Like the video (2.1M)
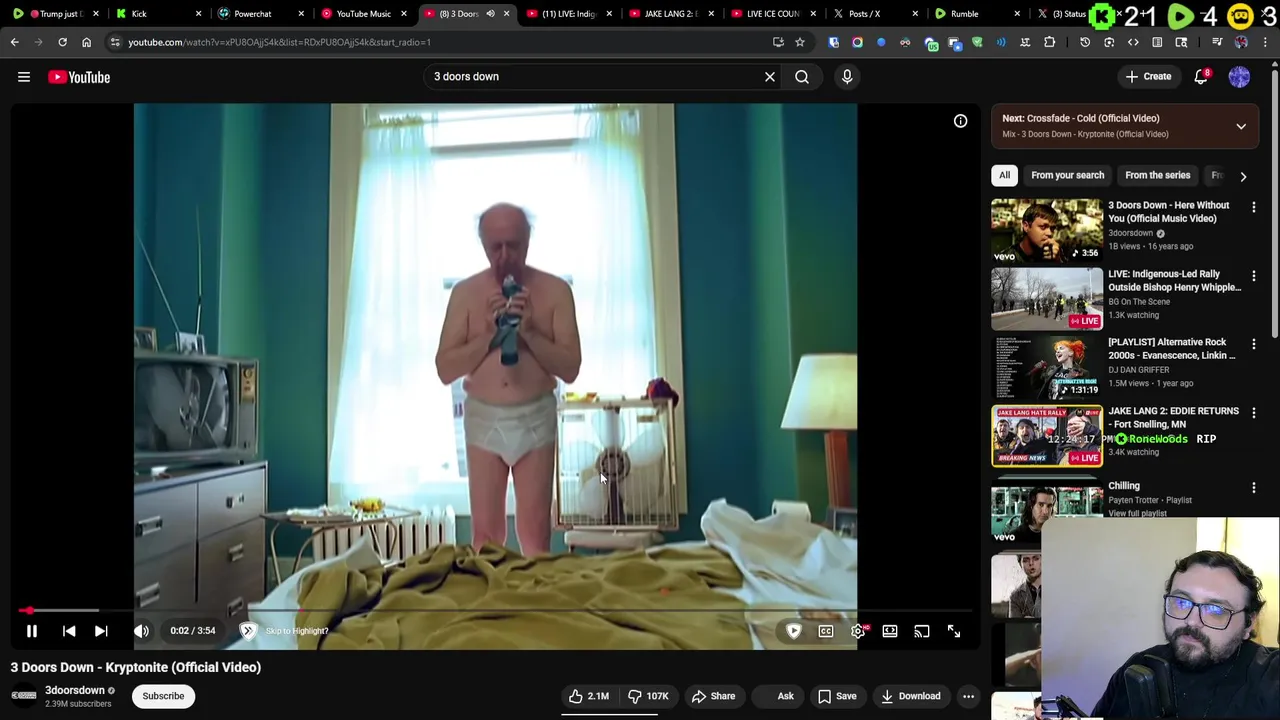 pos(589,696)
